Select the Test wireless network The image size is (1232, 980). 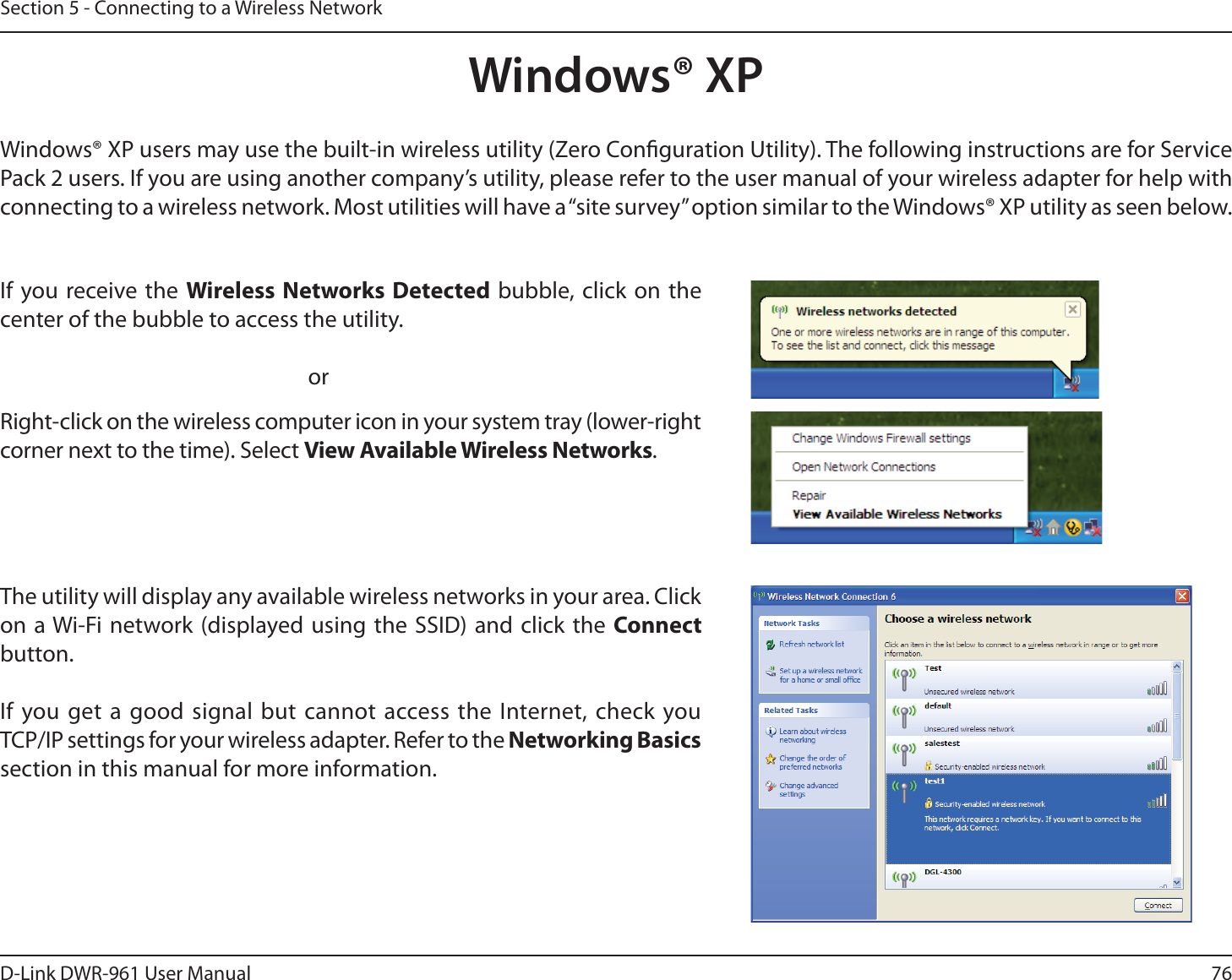[1028, 680]
